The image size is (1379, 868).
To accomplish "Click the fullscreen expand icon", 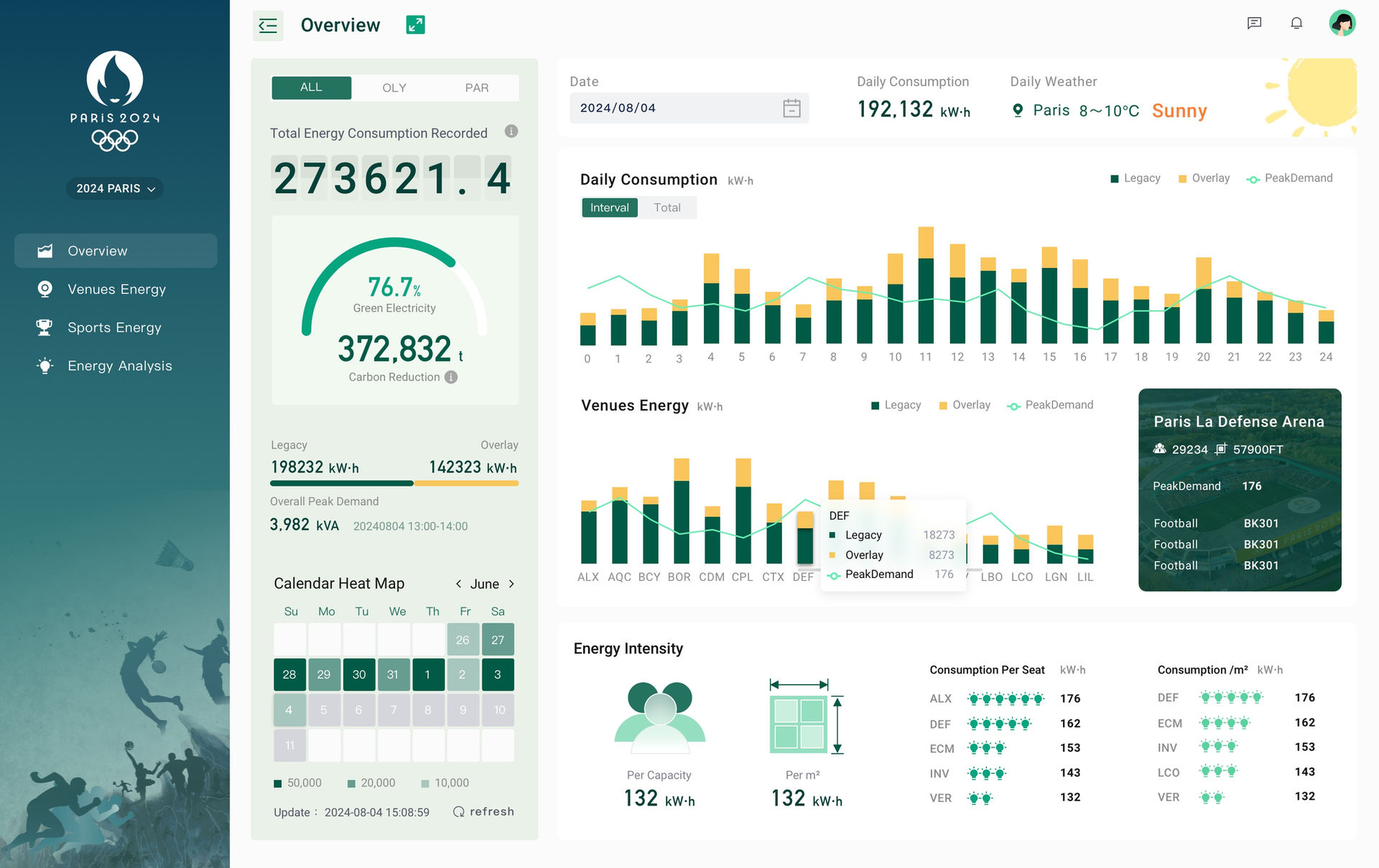I will point(415,25).
